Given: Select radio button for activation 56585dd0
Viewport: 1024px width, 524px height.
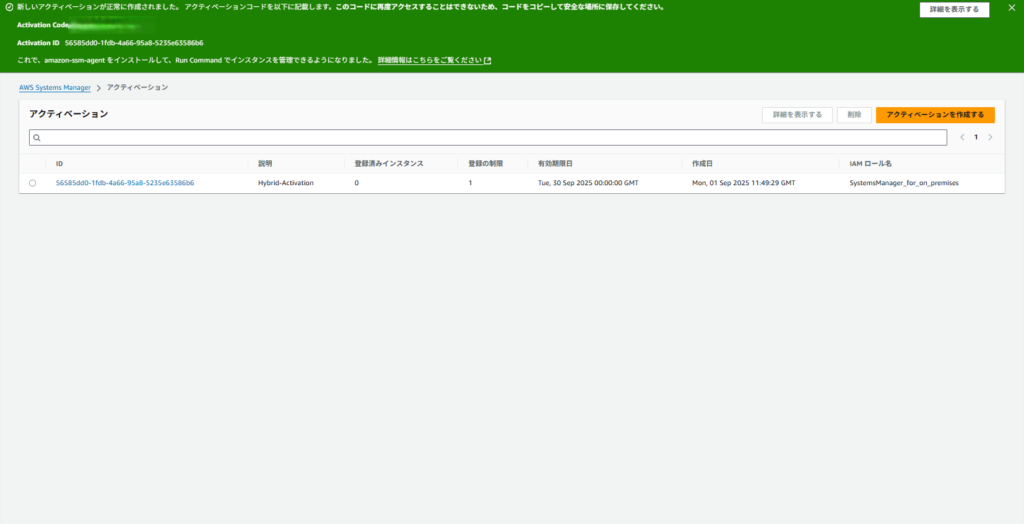Looking at the screenshot, I should point(33,184).
